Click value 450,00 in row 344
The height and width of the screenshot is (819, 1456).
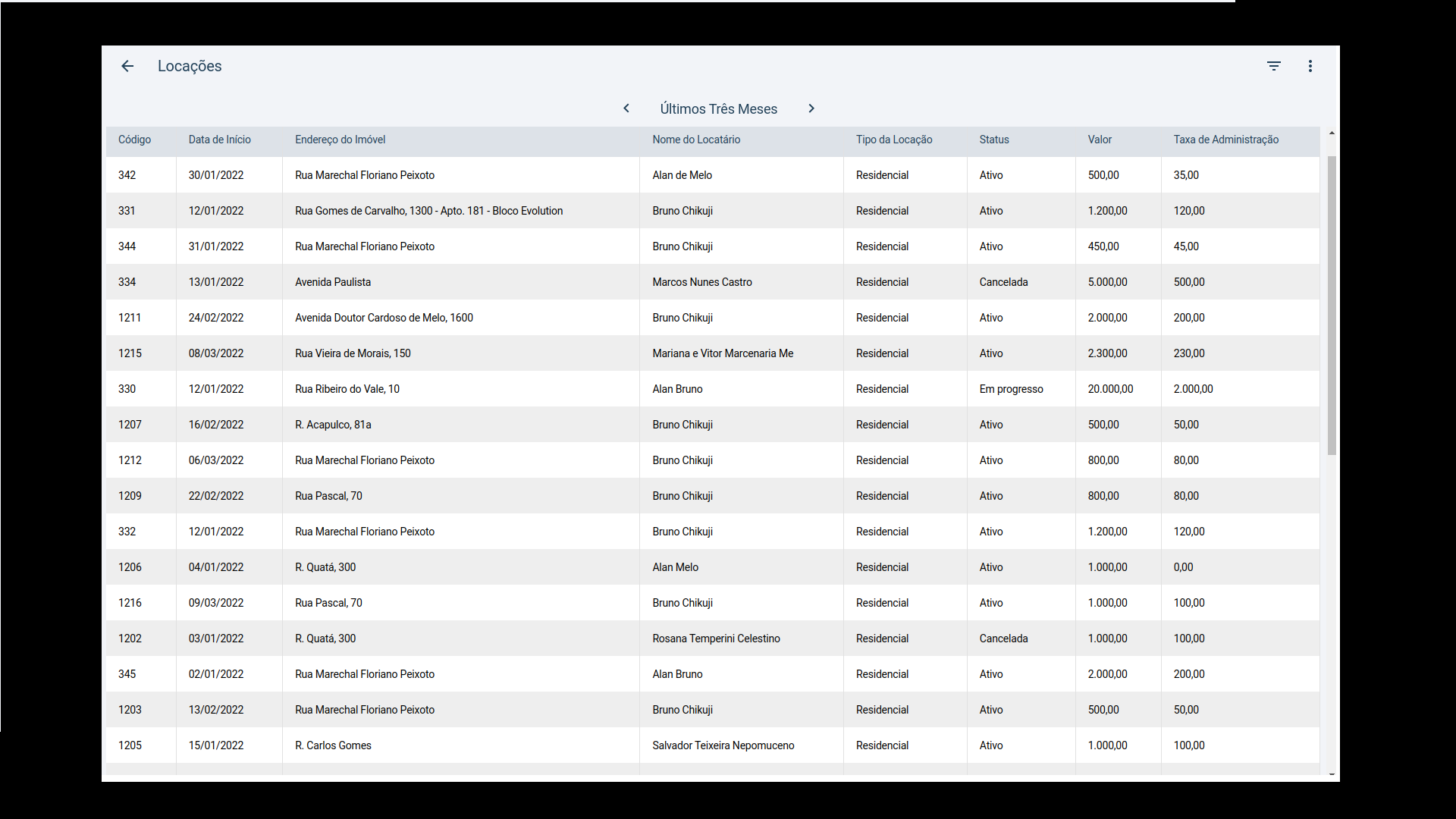point(1103,246)
